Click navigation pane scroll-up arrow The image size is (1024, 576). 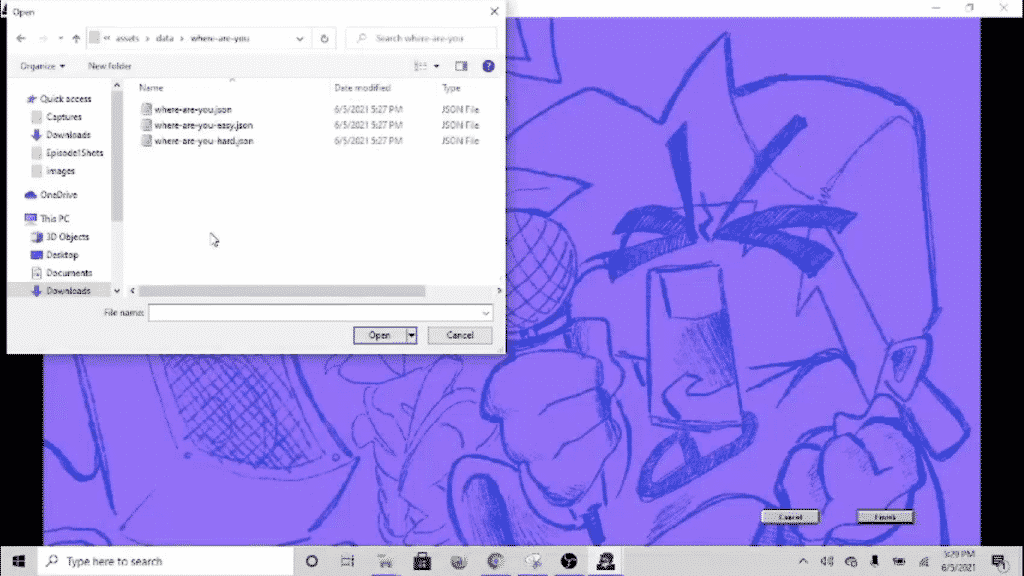pyautogui.click(x=117, y=86)
